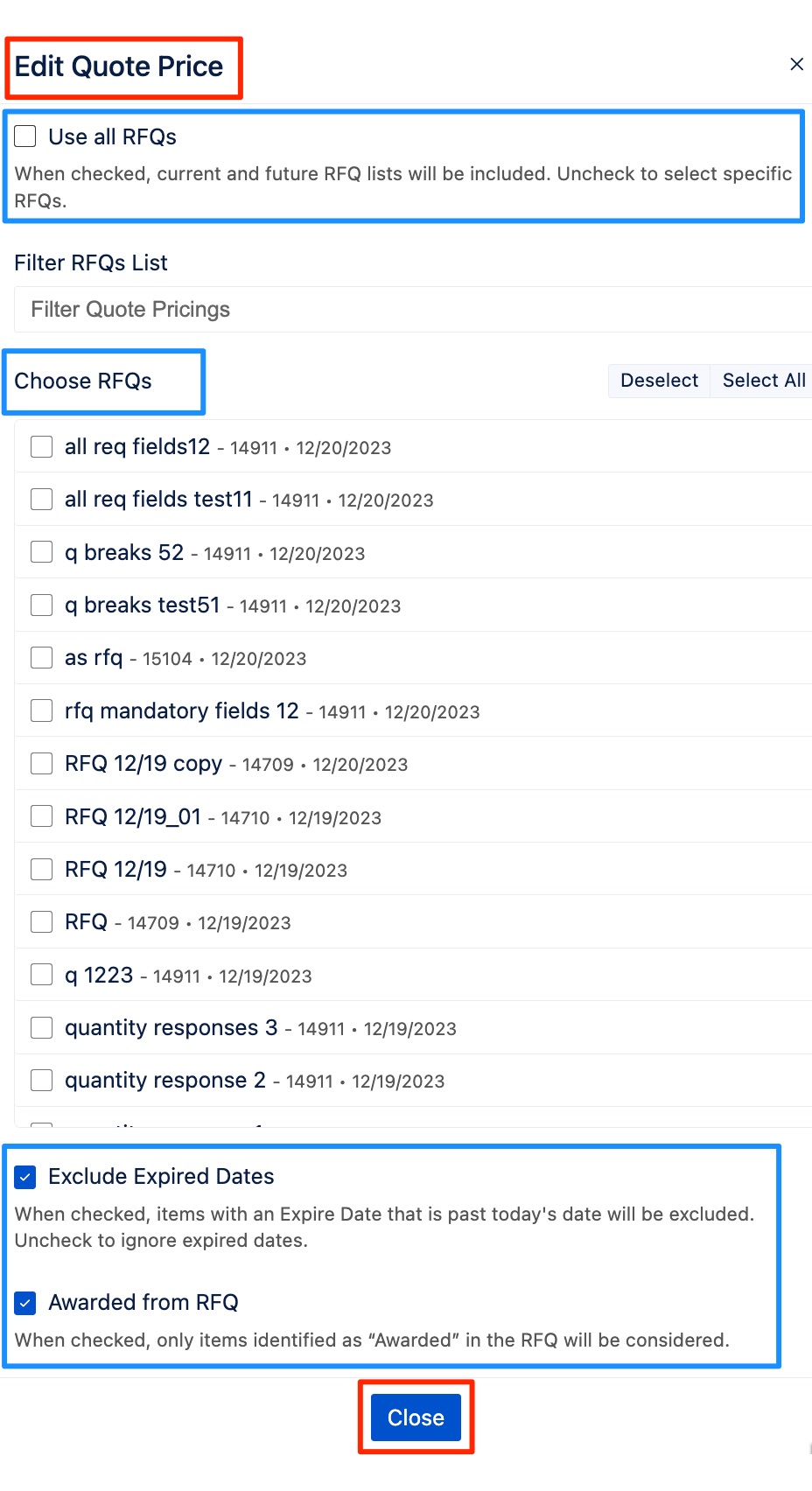Select the as rfq item
The width and height of the screenshot is (812, 1491).
pos(41,658)
